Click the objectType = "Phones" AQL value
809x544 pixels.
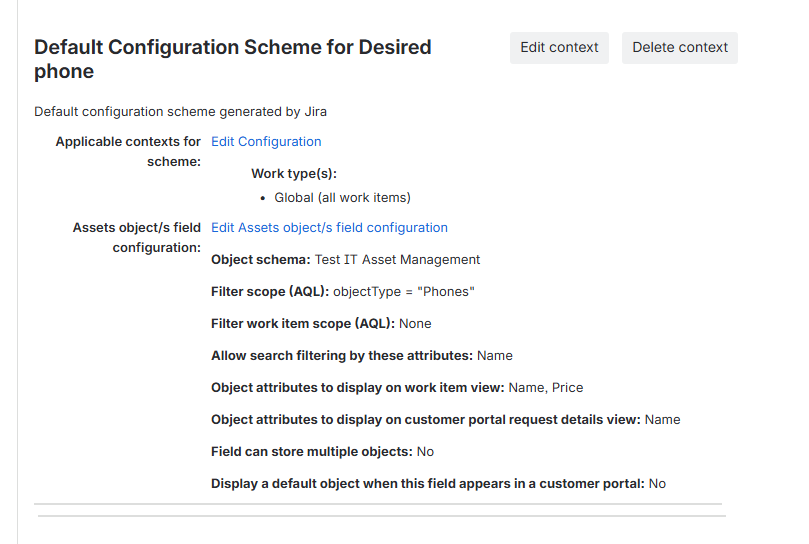click(x=404, y=292)
